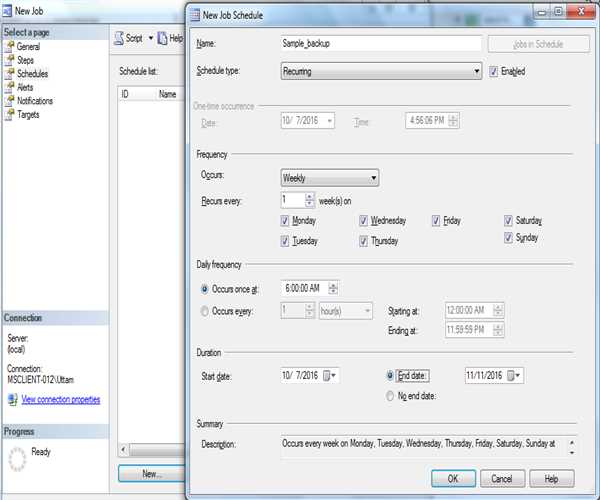This screenshot has width=600, height=500.
Task: Uncheck the Monday checkbox
Action: [286, 221]
